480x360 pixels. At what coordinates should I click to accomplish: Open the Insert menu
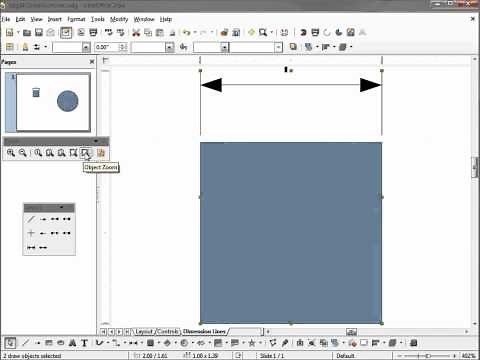(x=55, y=19)
